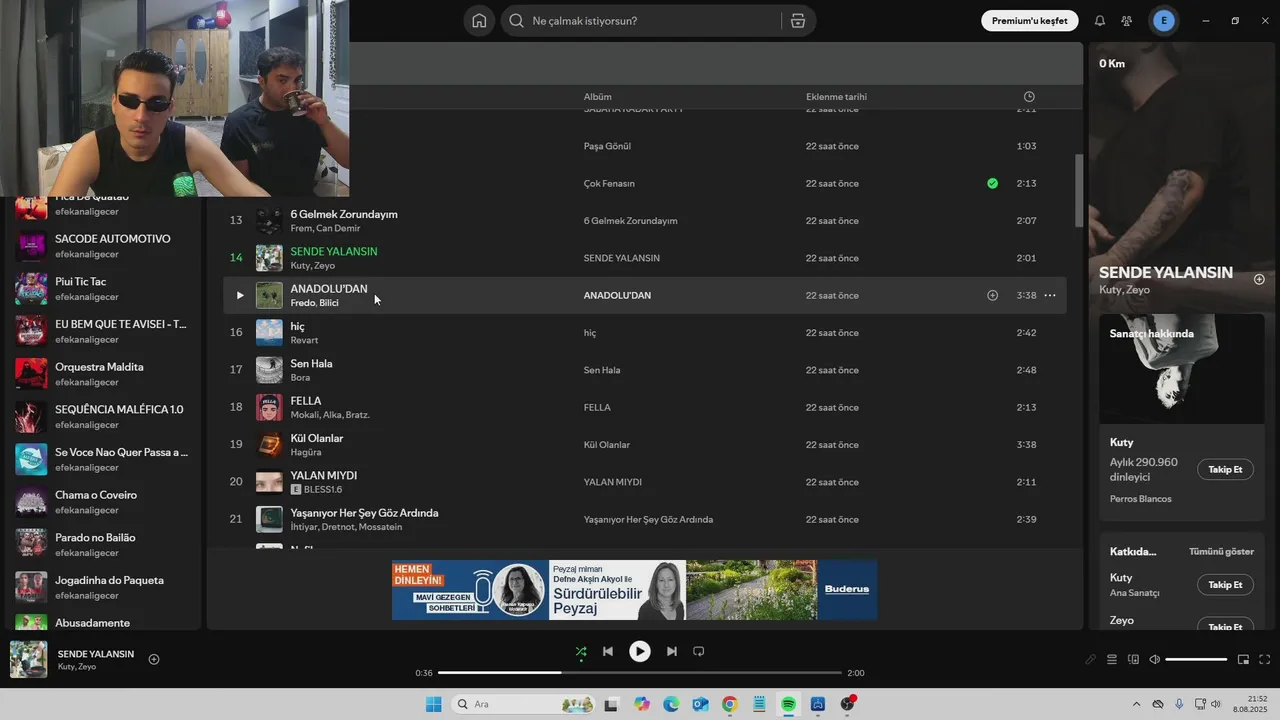Open SACODE AUTOMOTIVO playlist in sidebar
This screenshot has height=720, width=1280.
tap(105, 246)
